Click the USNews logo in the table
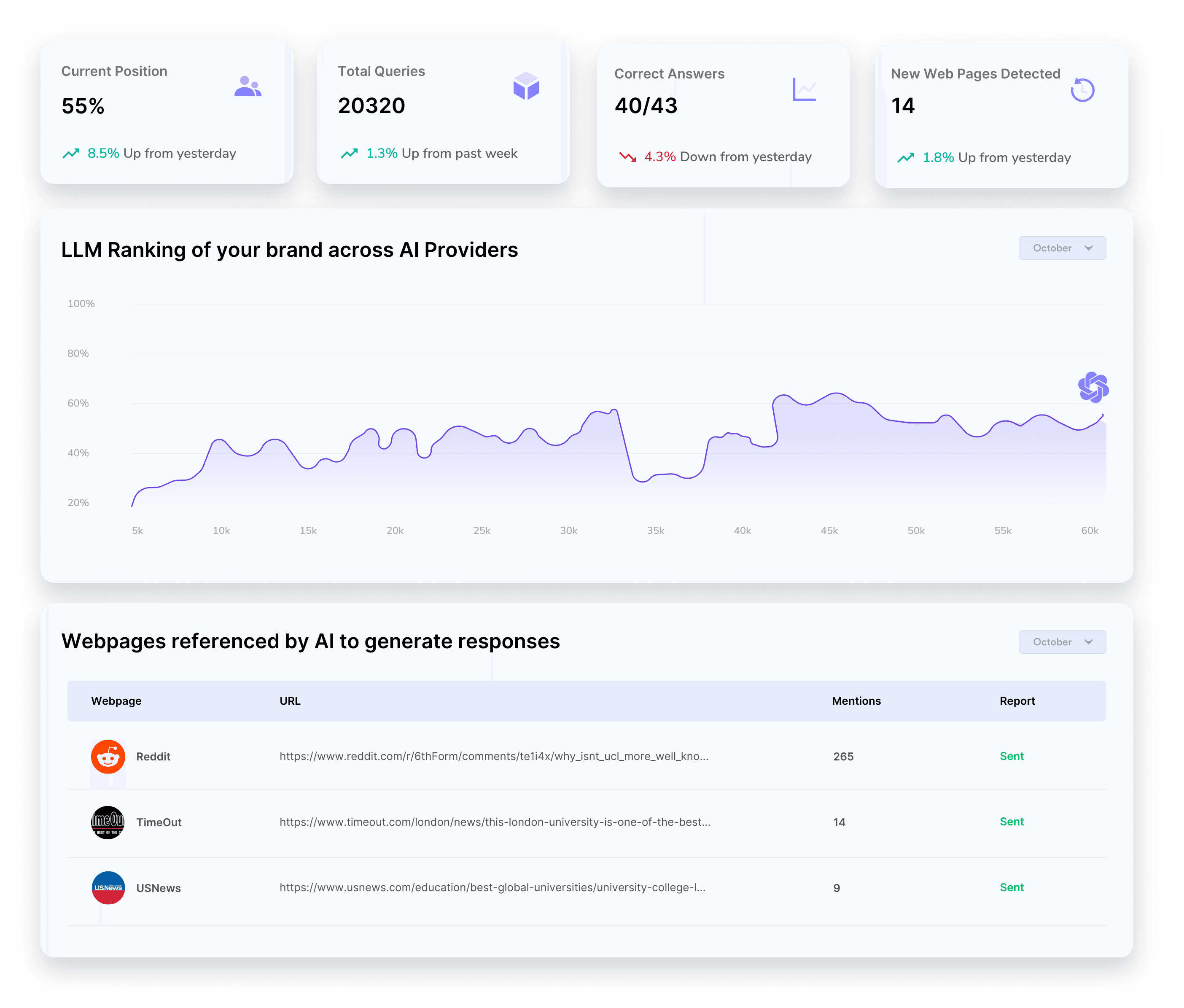This screenshot has height=1008, width=1184. tap(108, 887)
